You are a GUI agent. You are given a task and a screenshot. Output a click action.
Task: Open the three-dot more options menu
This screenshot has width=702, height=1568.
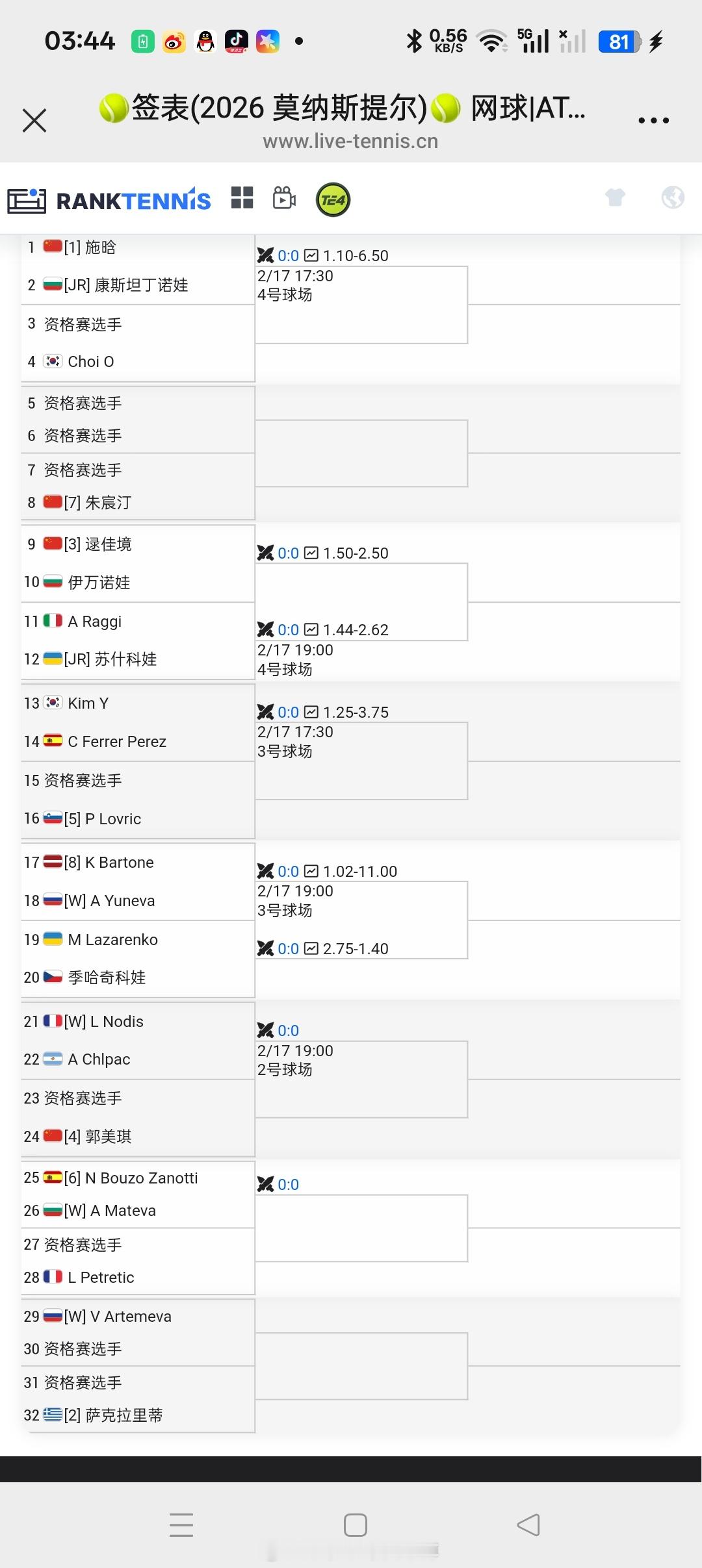click(x=655, y=120)
